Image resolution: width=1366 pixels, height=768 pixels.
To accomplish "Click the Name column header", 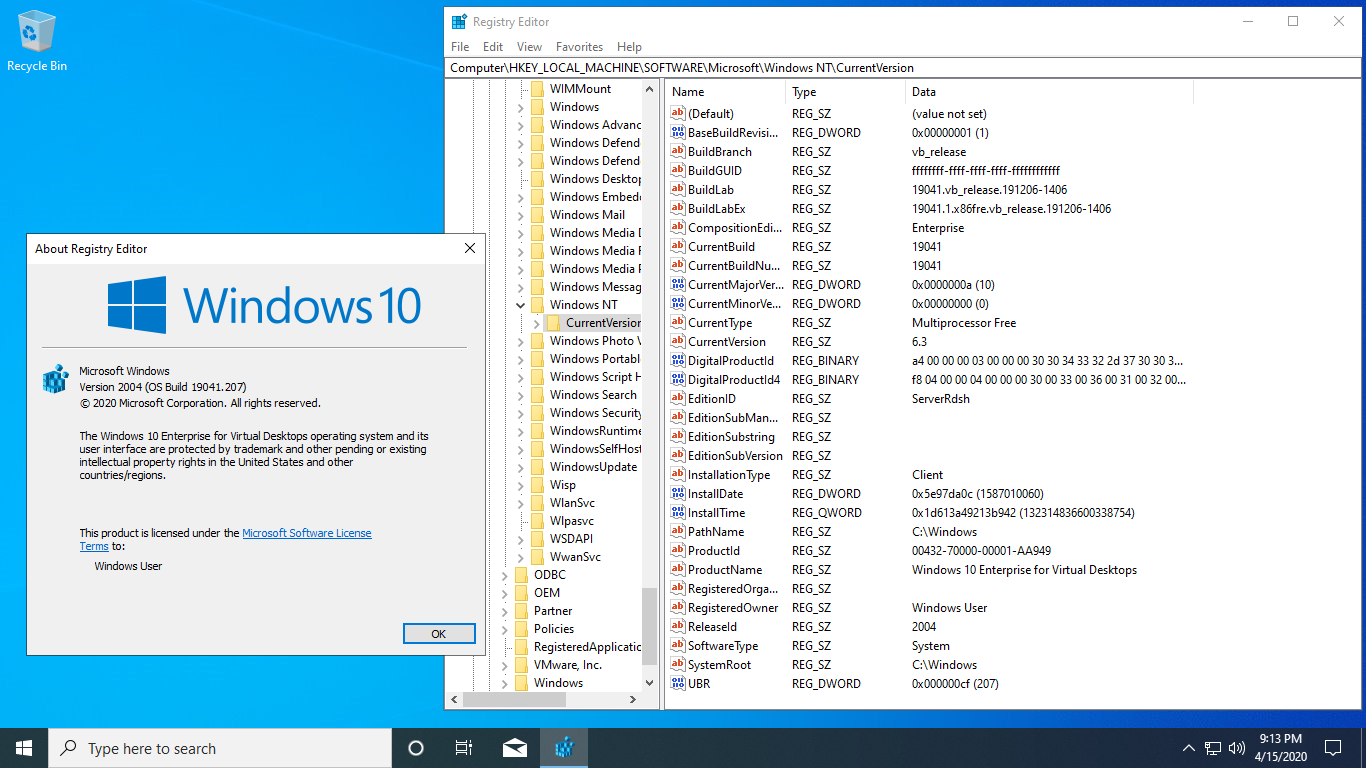I will [x=725, y=92].
